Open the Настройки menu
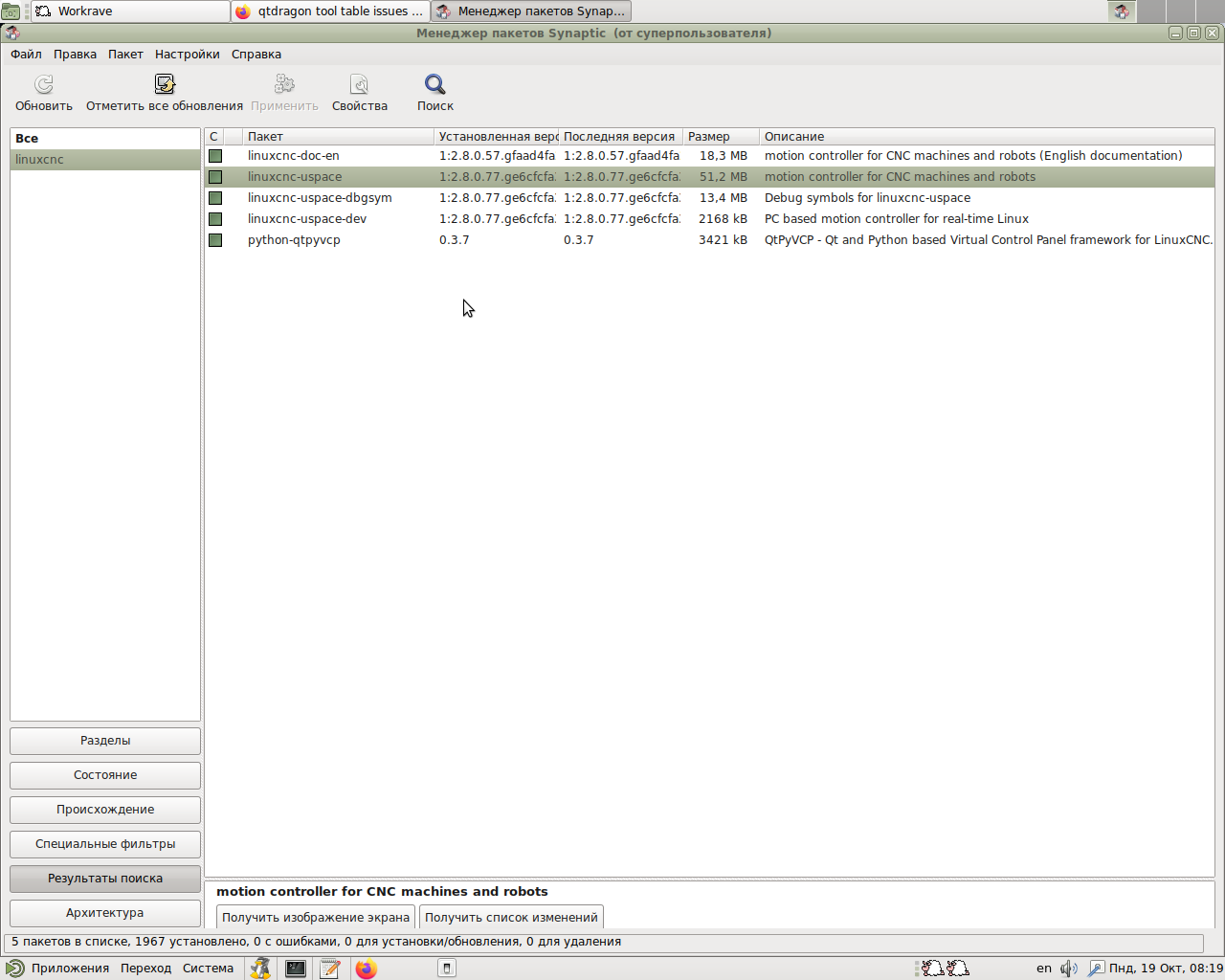The width and height of the screenshot is (1225, 980). pyautogui.click(x=188, y=55)
